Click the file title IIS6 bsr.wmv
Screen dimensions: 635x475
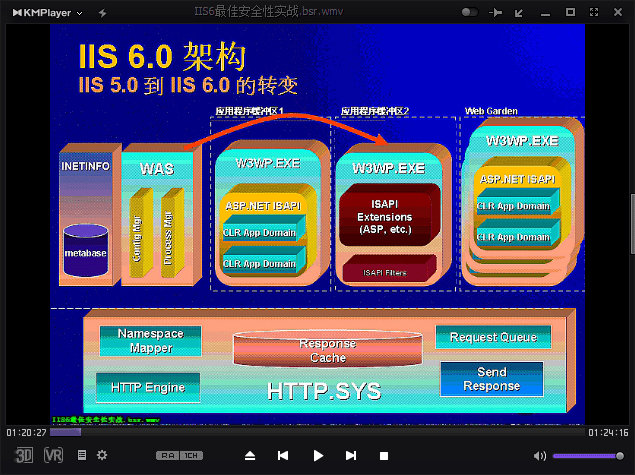pos(268,11)
